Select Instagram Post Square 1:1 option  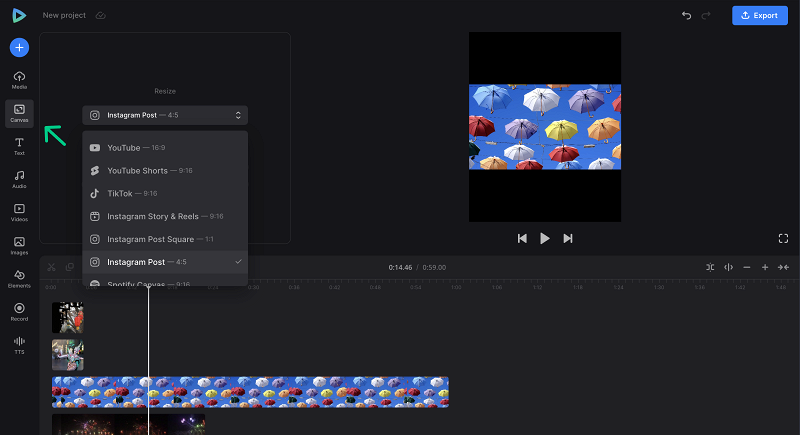[165, 239]
